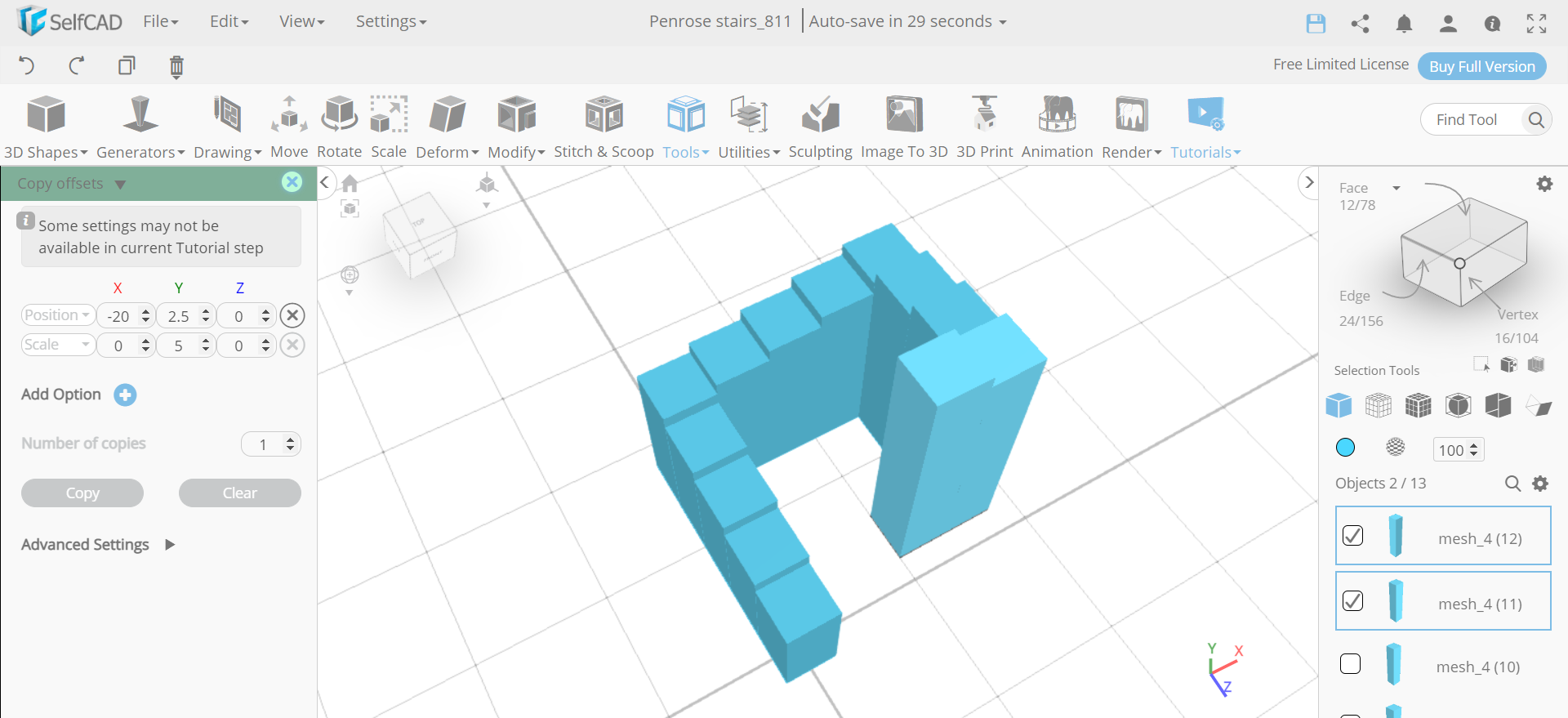This screenshot has width=1568, height=718.
Task: Check the mesh_4 (10) checkbox
Action: 1351,664
